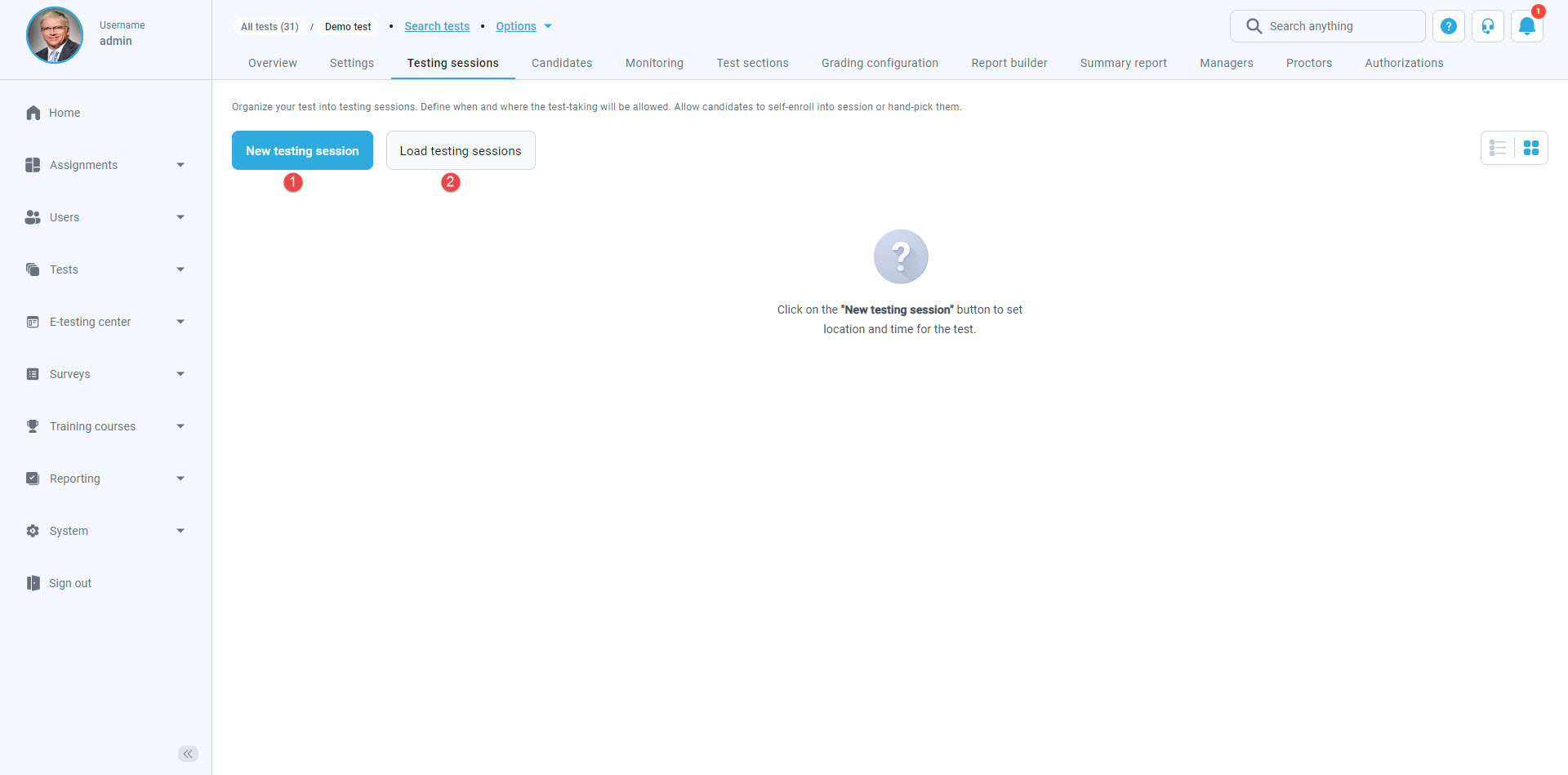Click the admin profile avatar

(x=55, y=35)
